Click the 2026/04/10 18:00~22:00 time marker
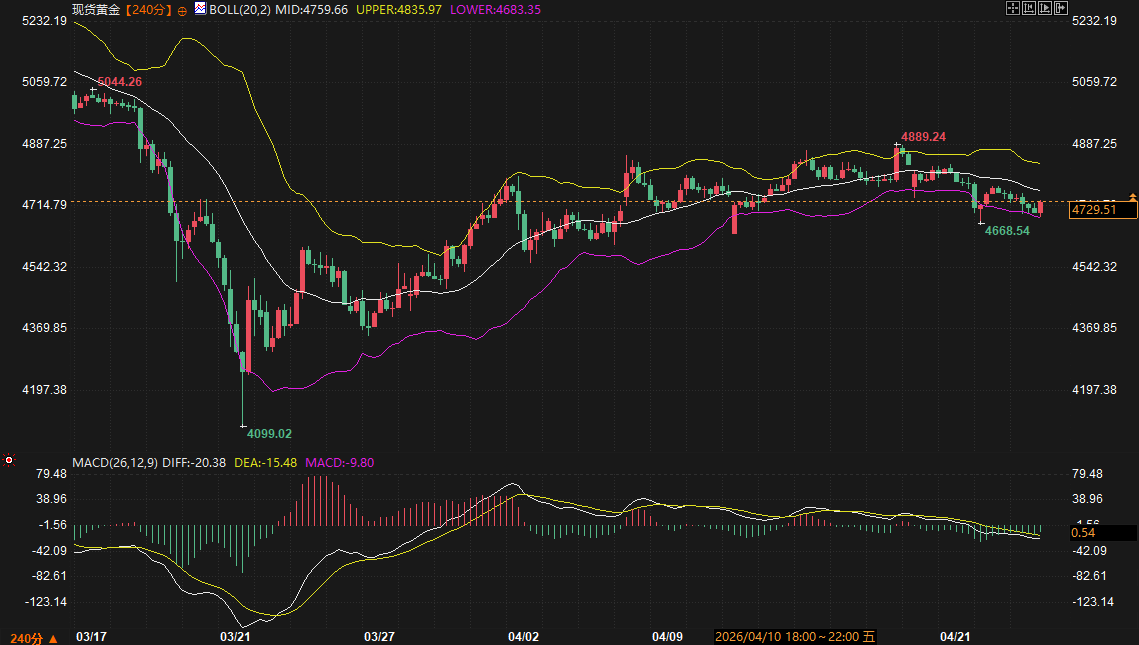Viewport: 1139px width, 645px height. click(794, 636)
